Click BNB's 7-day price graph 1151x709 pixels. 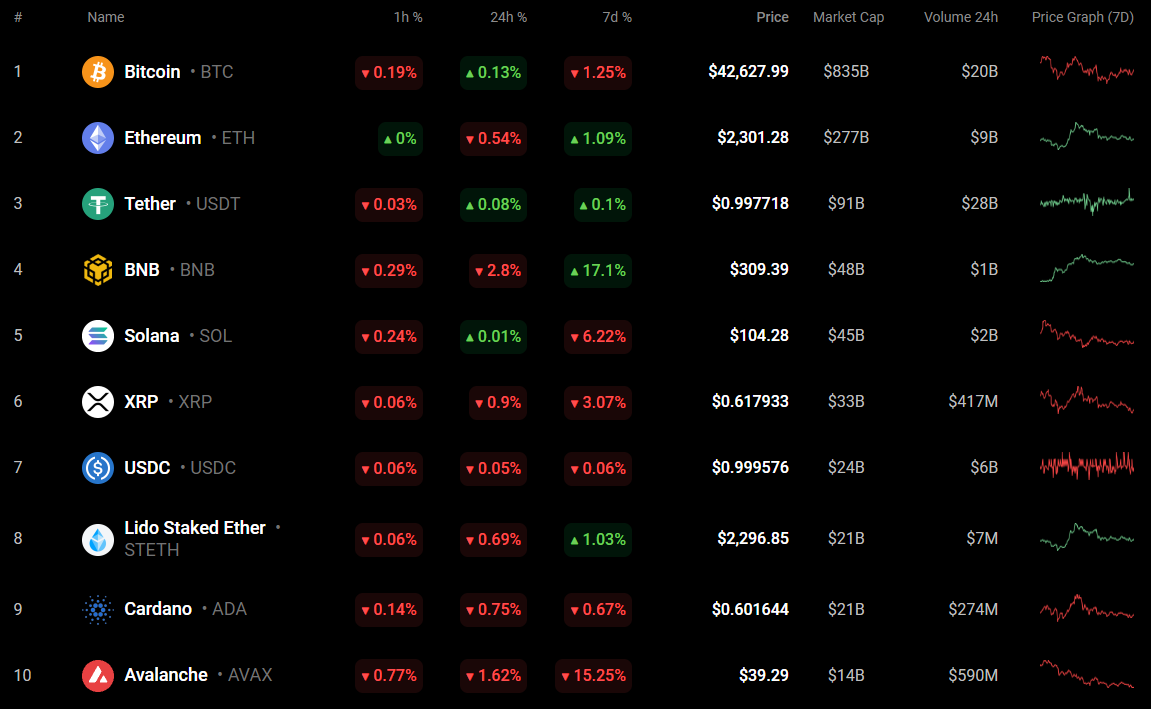[1087, 268]
